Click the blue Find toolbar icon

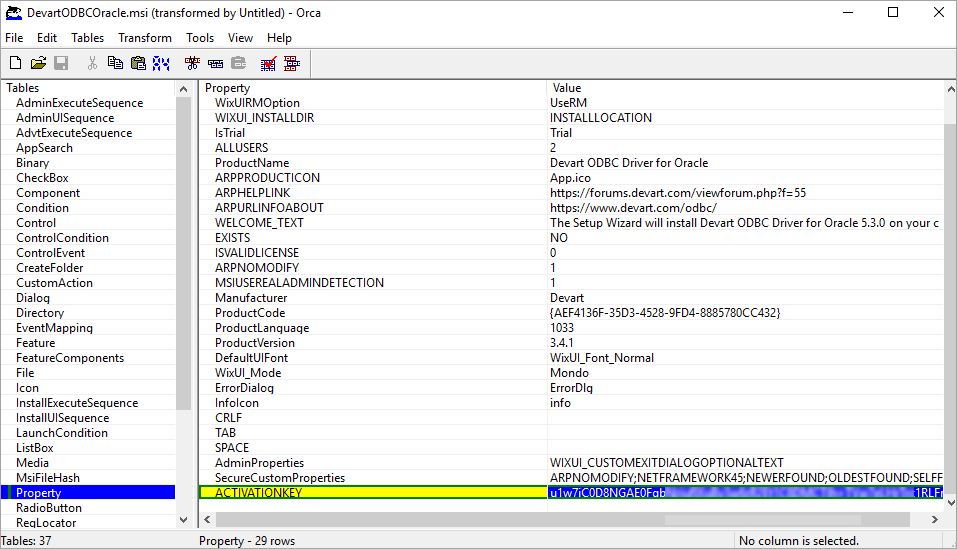[161, 63]
